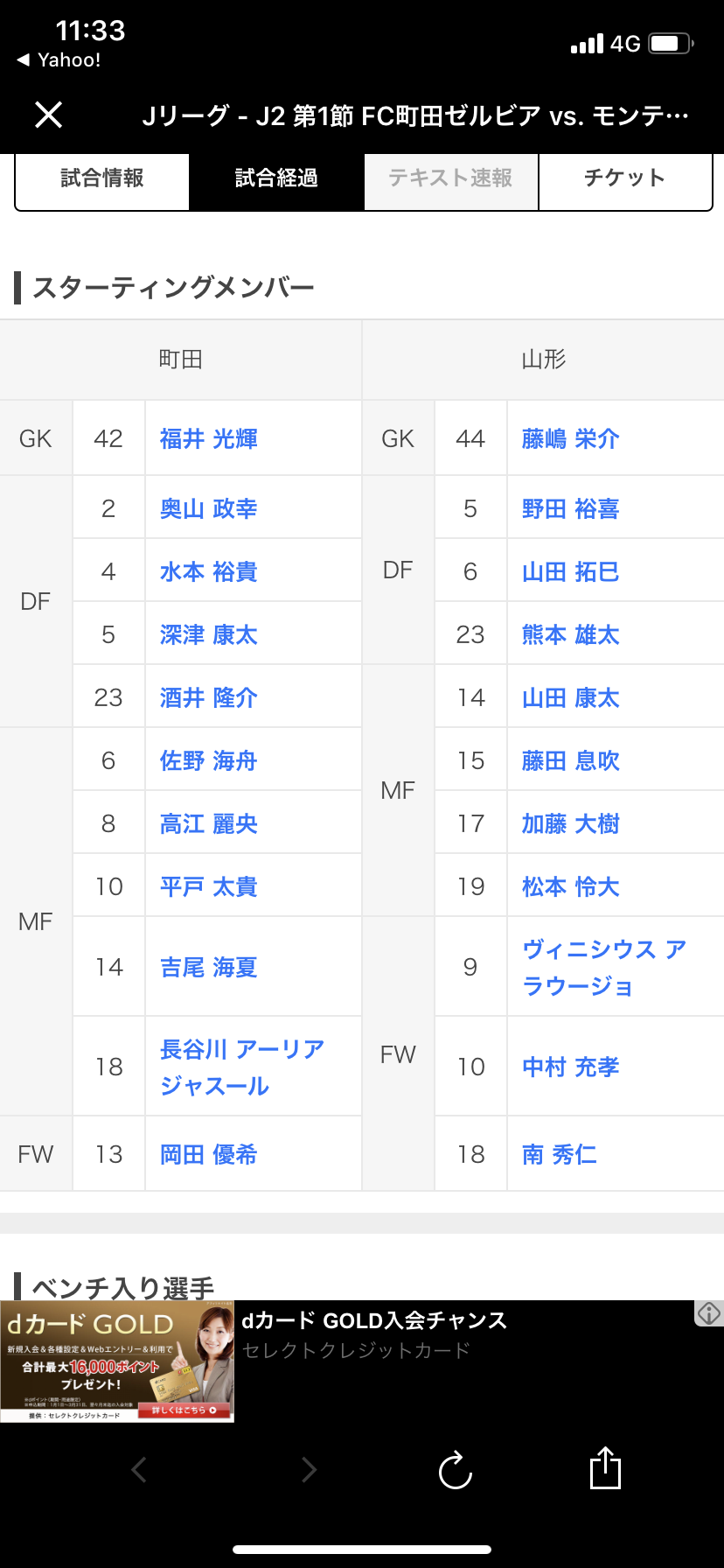Open the share sheet icon

coord(605,1468)
